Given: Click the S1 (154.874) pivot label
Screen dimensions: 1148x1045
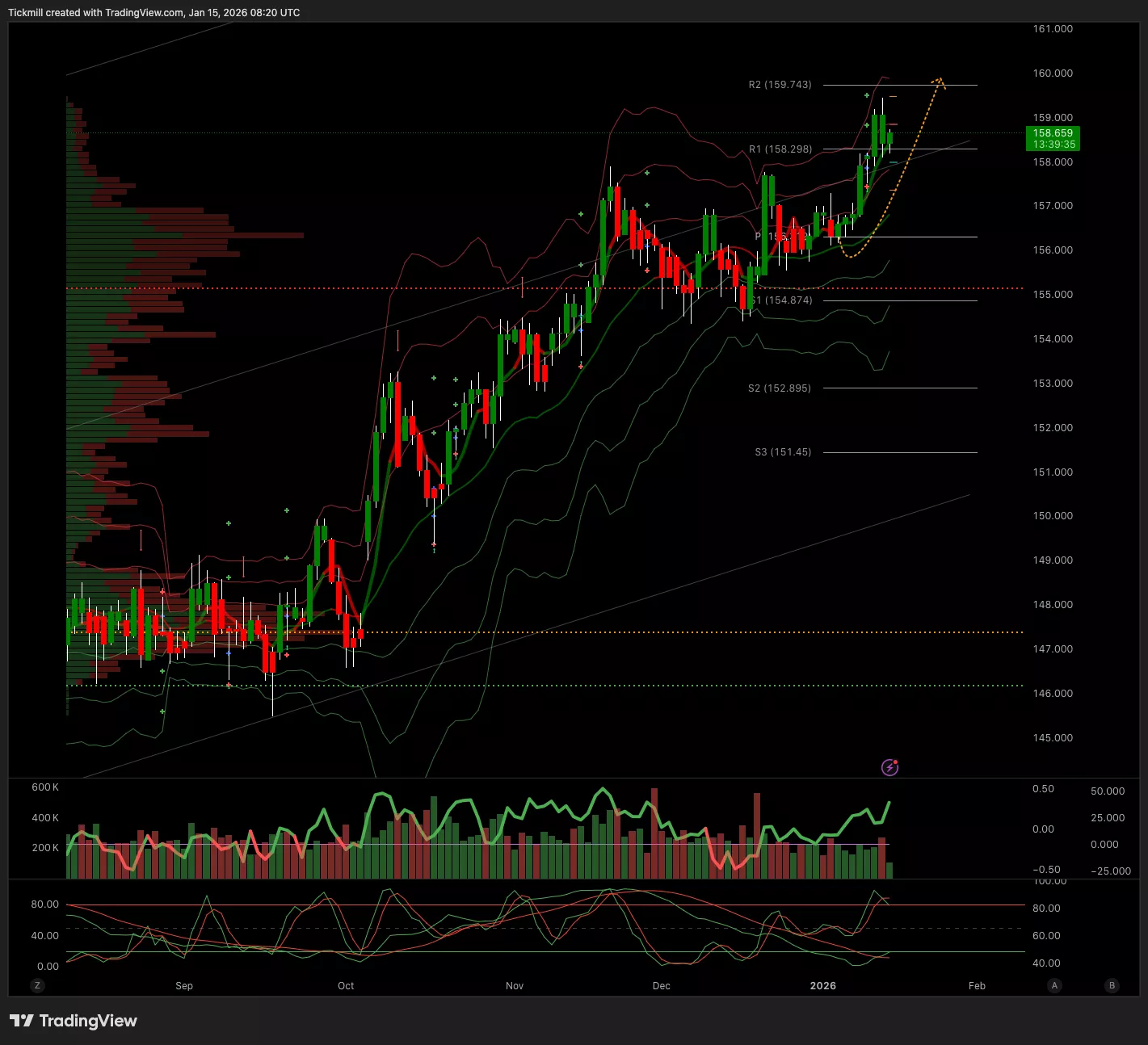Looking at the screenshot, I should [783, 300].
